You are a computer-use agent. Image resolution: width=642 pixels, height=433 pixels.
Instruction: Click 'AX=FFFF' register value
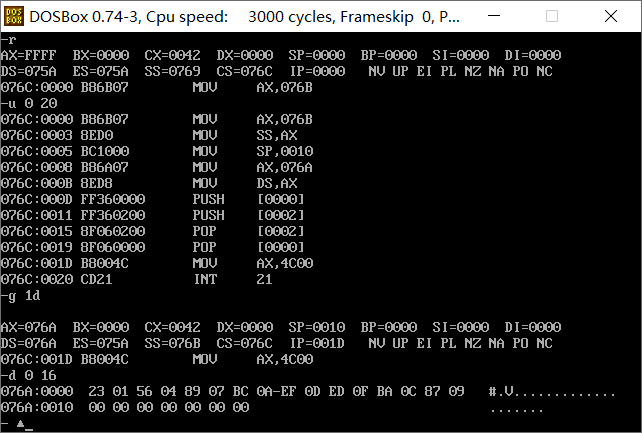pos(29,55)
